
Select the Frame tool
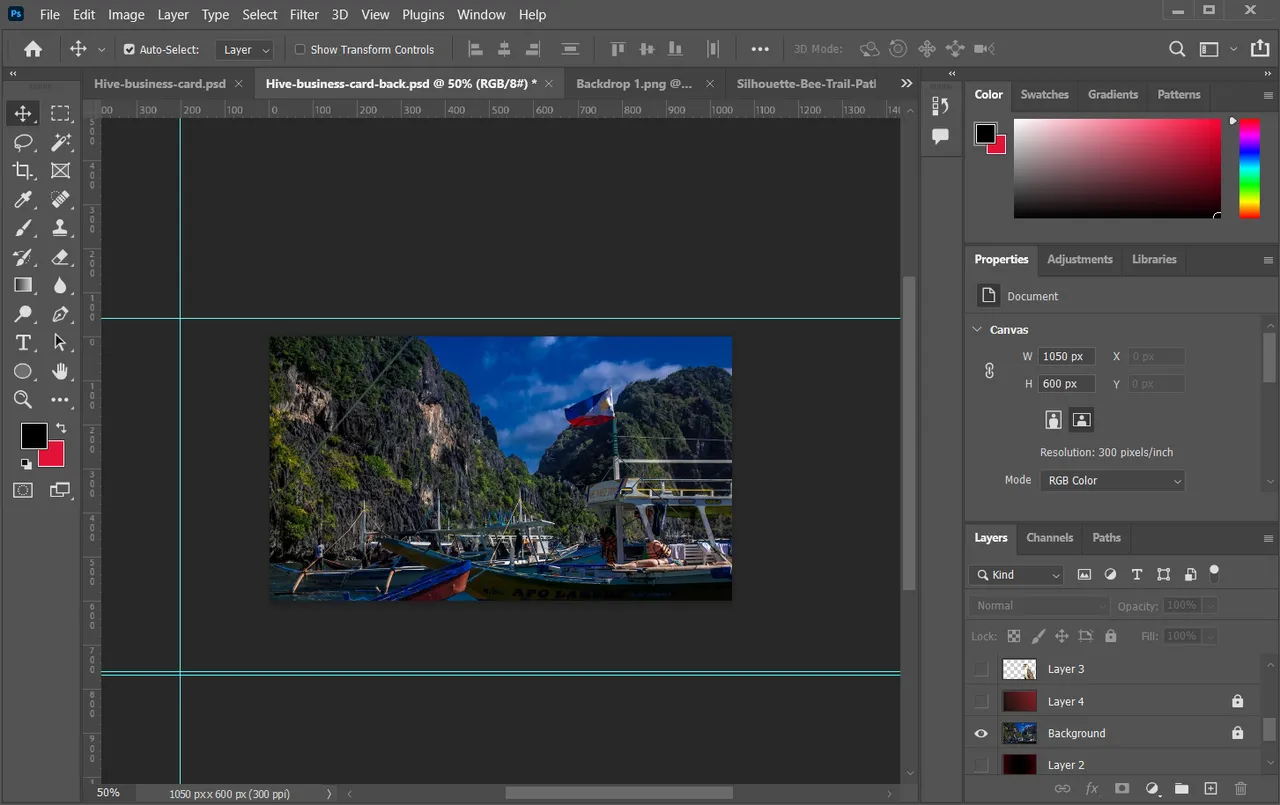[60, 171]
